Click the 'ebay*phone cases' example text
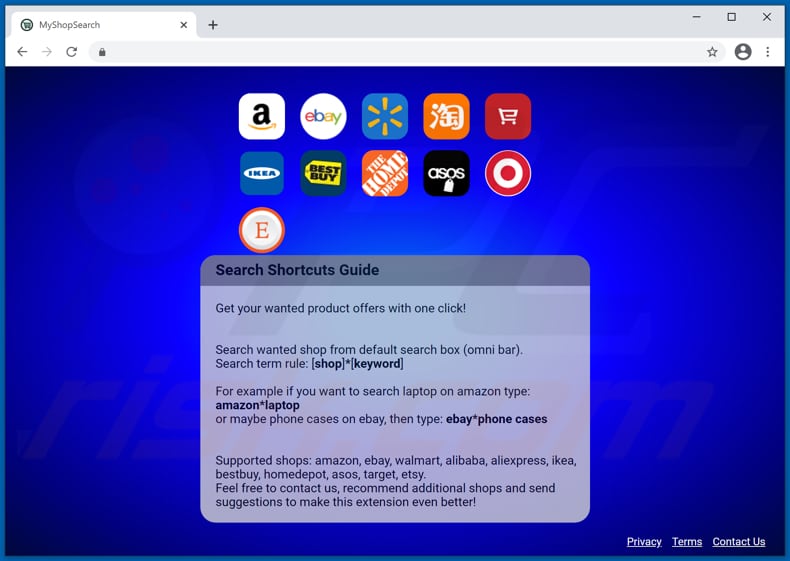790x561 pixels. click(x=496, y=419)
